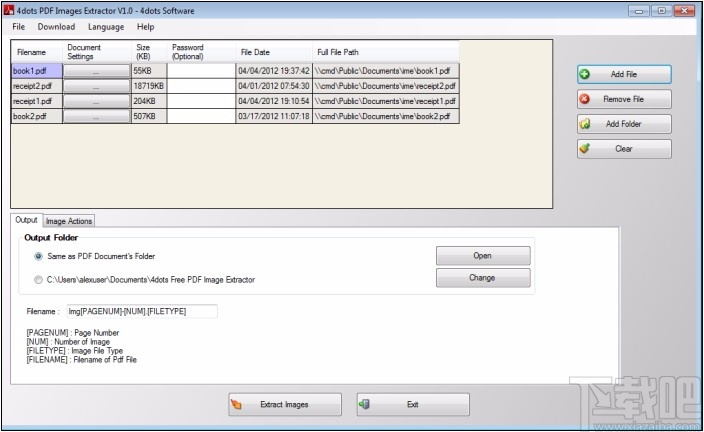
Task: Click the Password cell for book1.pdf
Action: pyautogui.click(x=201, y=71)
